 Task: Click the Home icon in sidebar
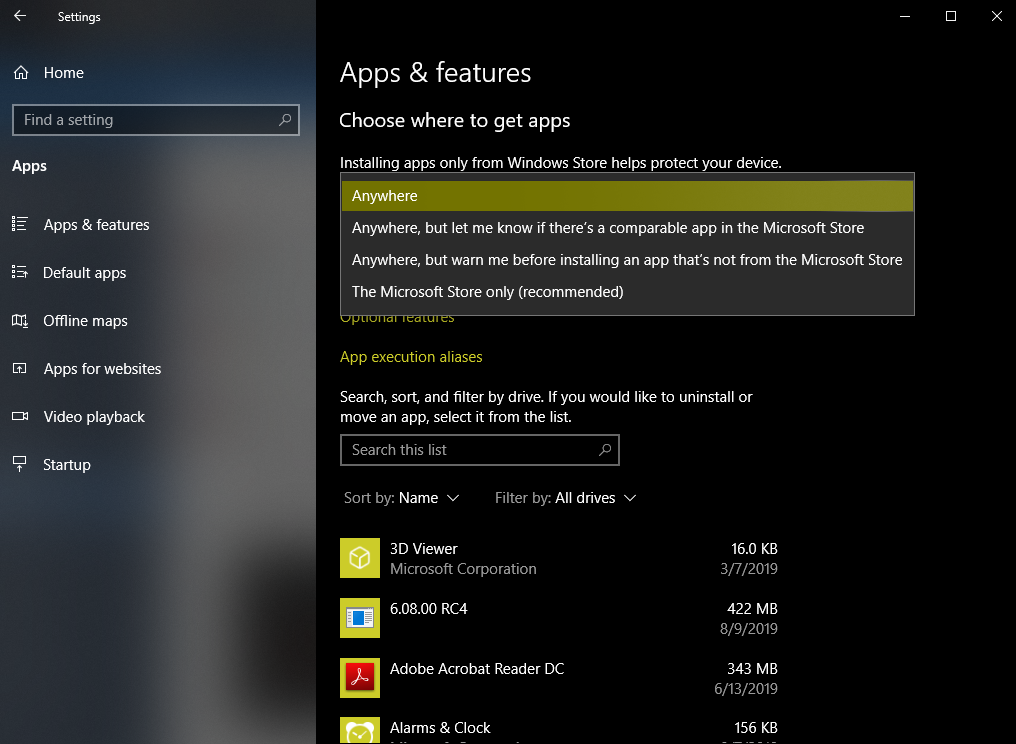20,73
